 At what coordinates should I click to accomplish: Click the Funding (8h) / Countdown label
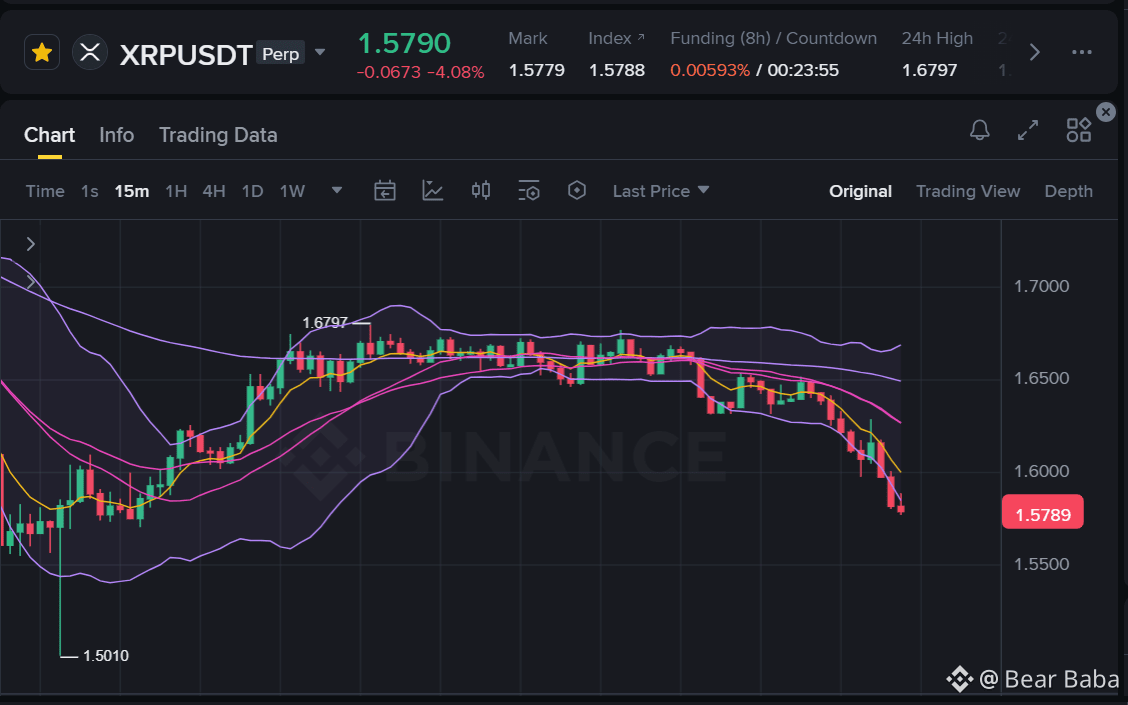coord(773,38)
